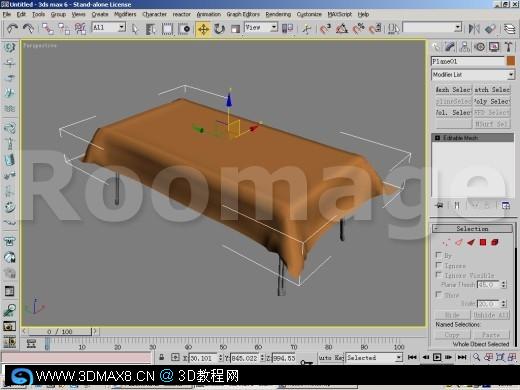The width and height of the screenshot is (520, 390).
Task: Open the Utilities hammer panel
Action: click(x=508, y=47)
